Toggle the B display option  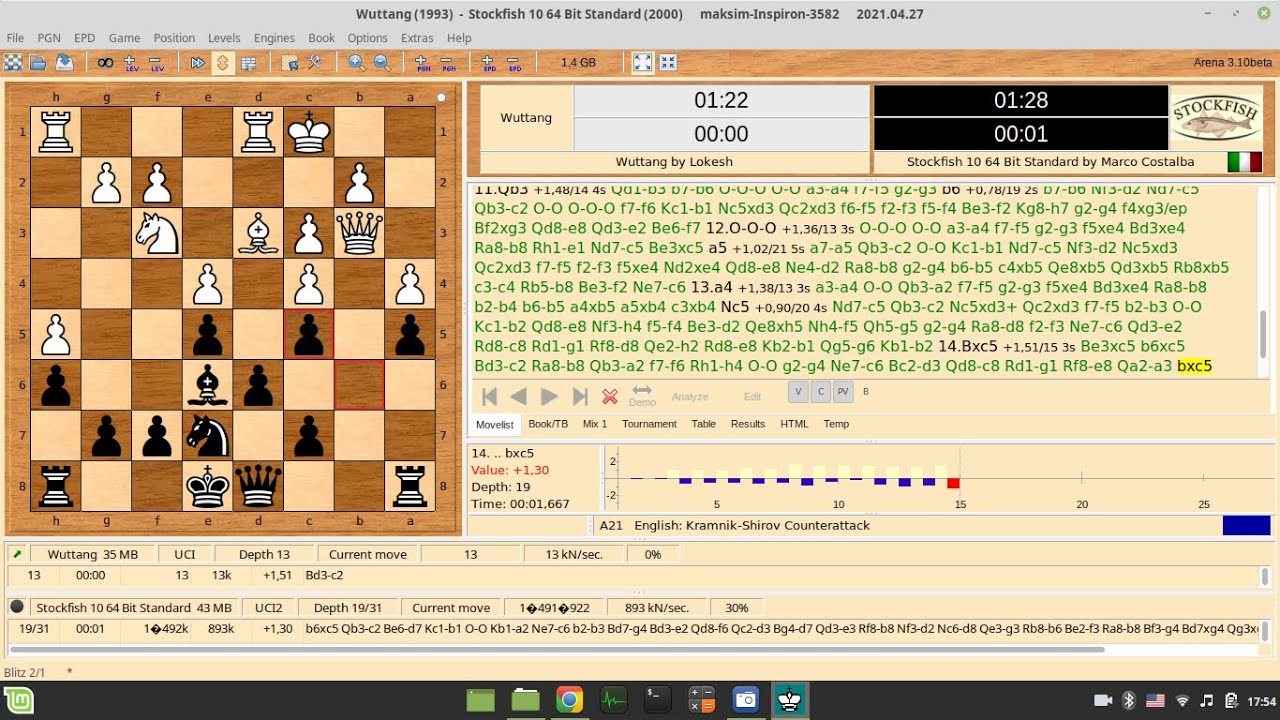[x=866, y=391]
